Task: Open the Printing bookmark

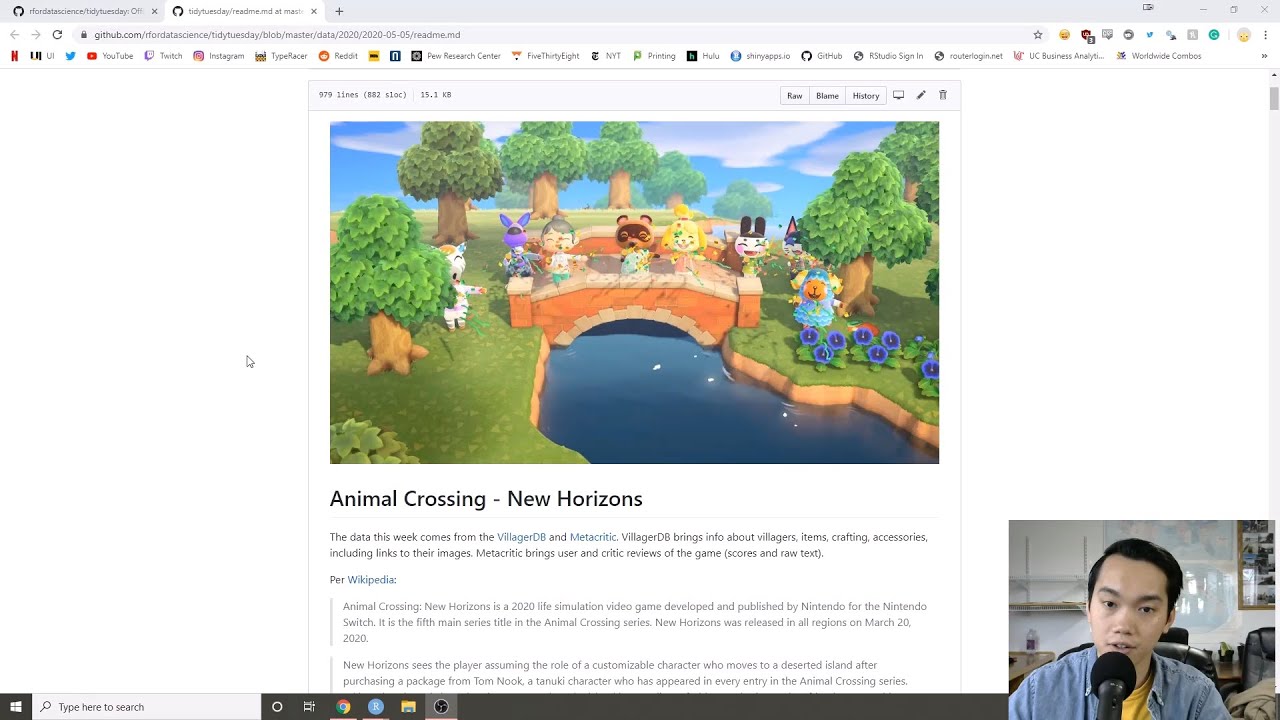Action: click(x=654, y=56)
